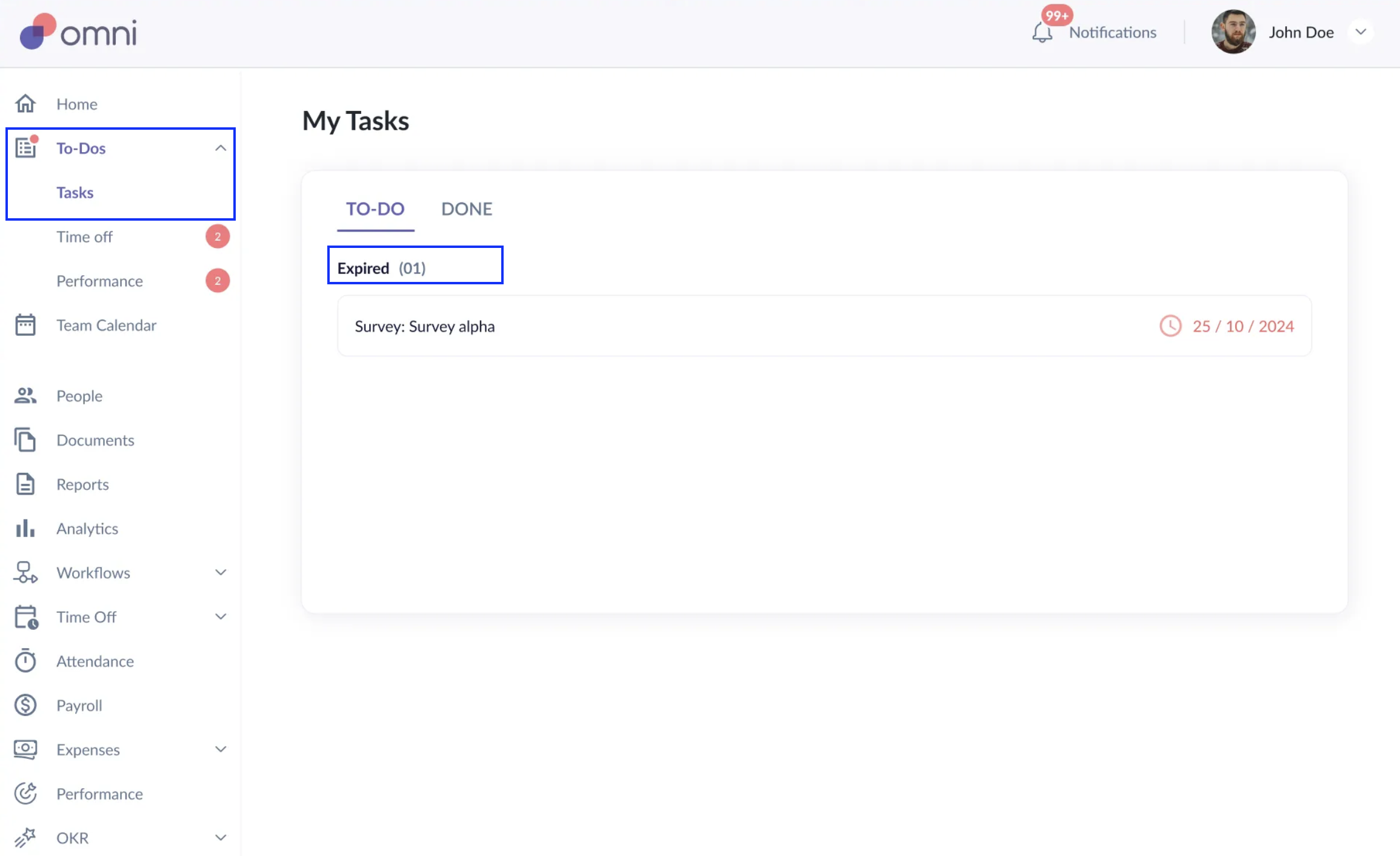Image resolution: width=1400 pixels, height=856 pixels.
Task: Expand the Workflows menu chevron
Action: click(221, 572)
